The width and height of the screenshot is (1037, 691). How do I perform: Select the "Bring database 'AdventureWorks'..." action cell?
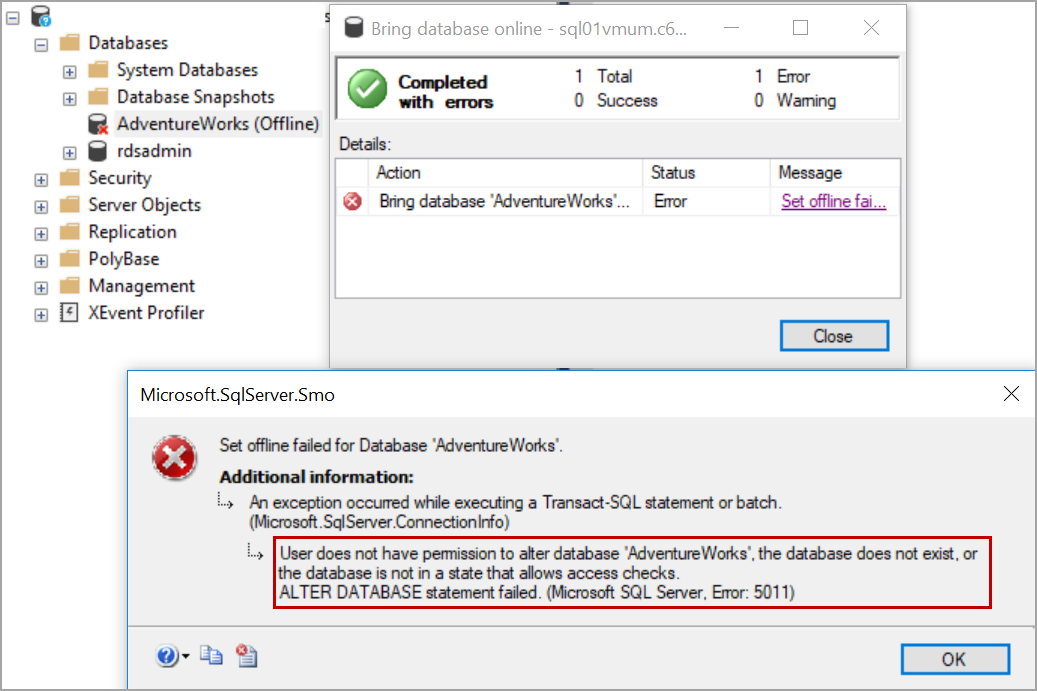(x=505, y=201)
